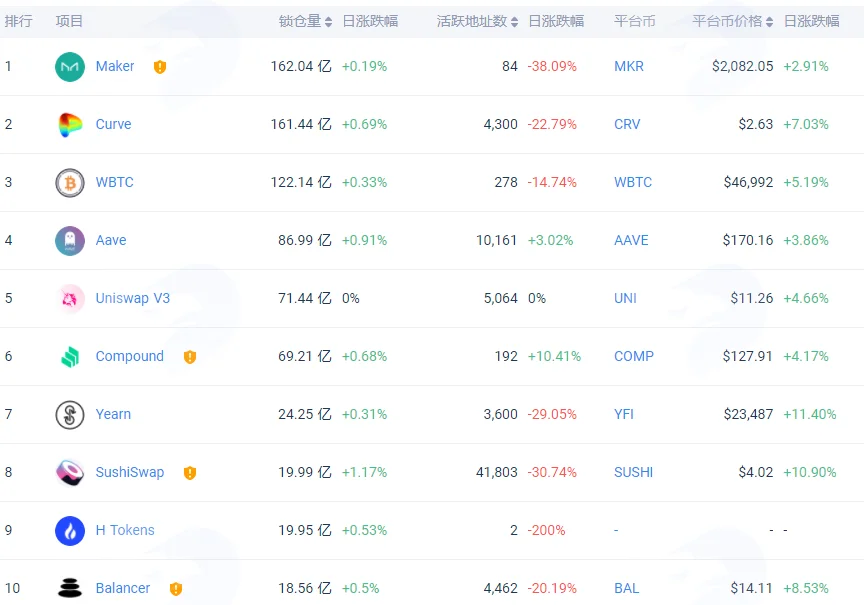Click the 4,462 active addresses value
Screen dimensions: 864x605
[x=500, y=588]
